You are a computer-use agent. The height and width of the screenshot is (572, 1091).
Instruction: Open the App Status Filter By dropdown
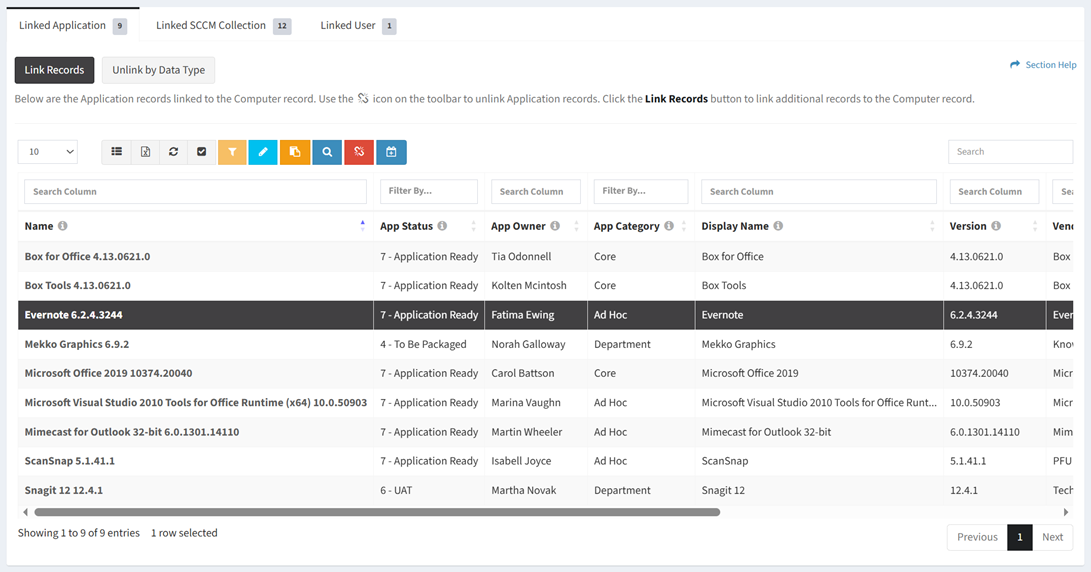(x=428, y=191)
